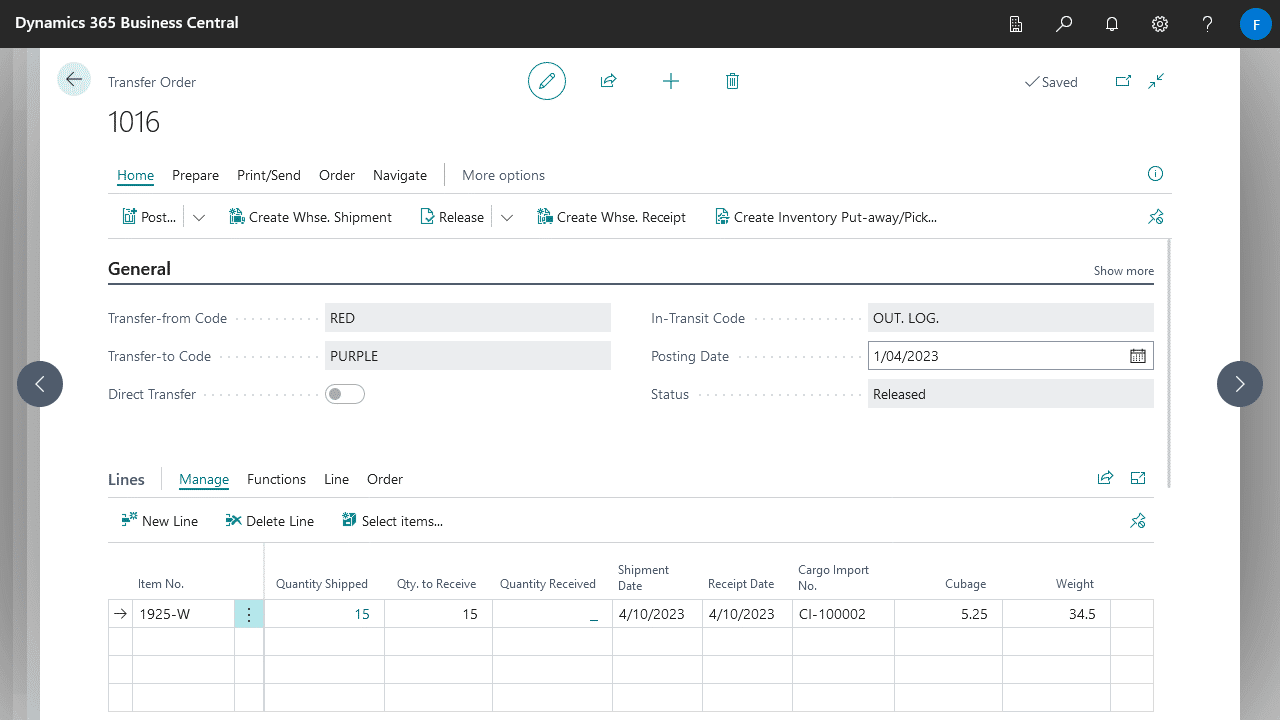Click Create Whse. Shipment button

pos(310,217)
